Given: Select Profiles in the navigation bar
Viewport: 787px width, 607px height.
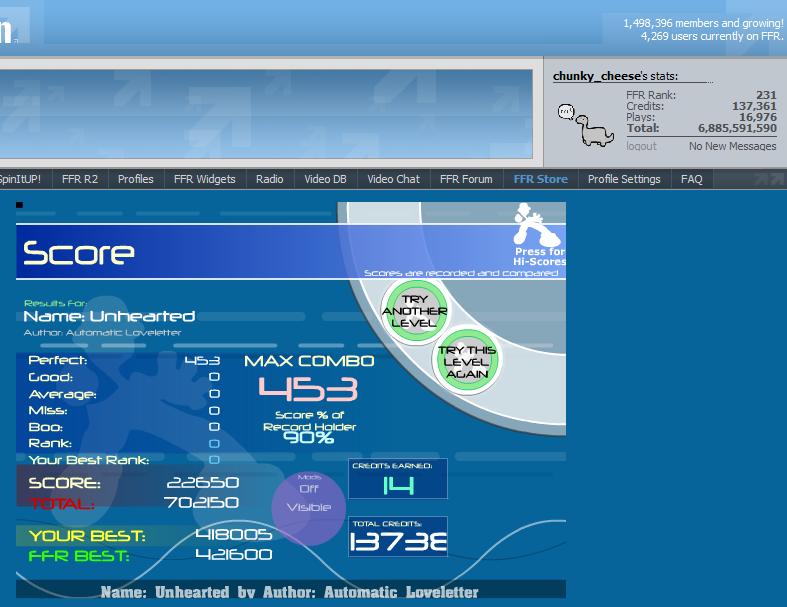Looking at the screenshot, I should click(136, 179).
